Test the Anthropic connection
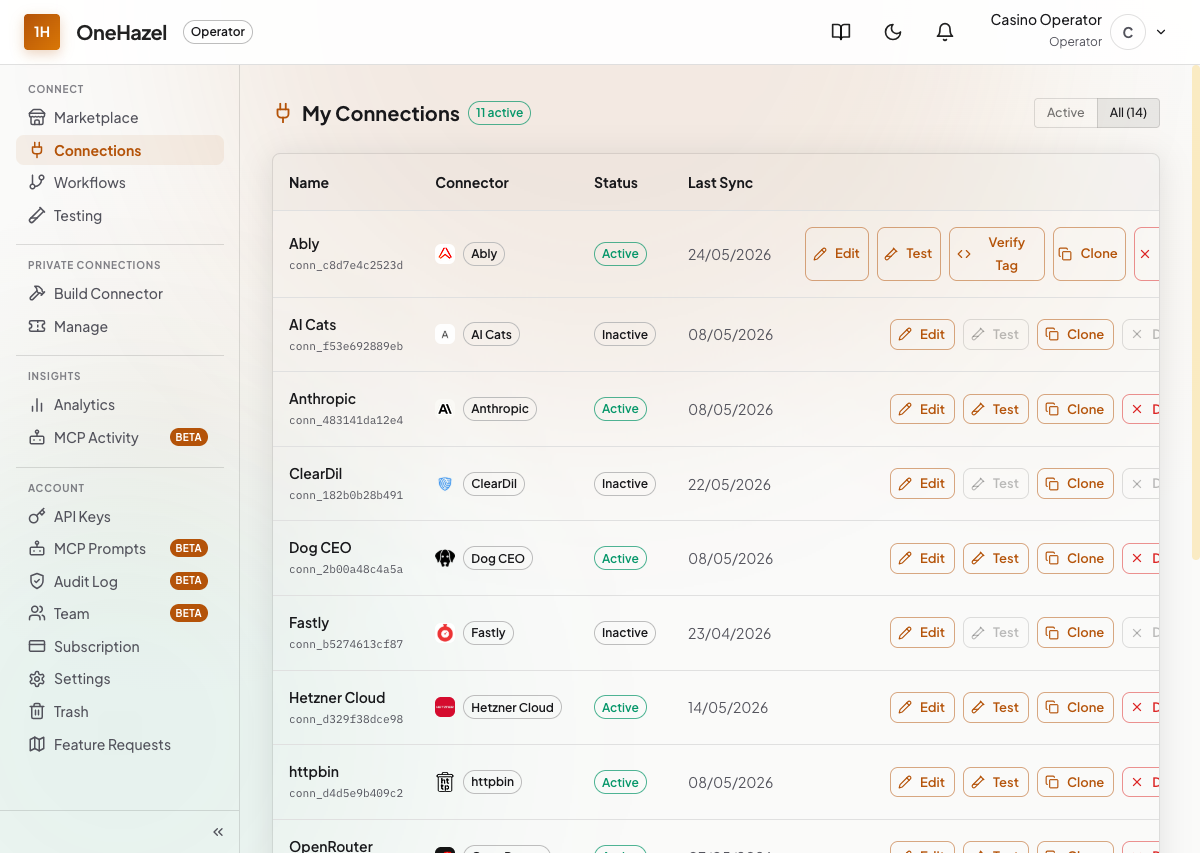 (996, 409)
